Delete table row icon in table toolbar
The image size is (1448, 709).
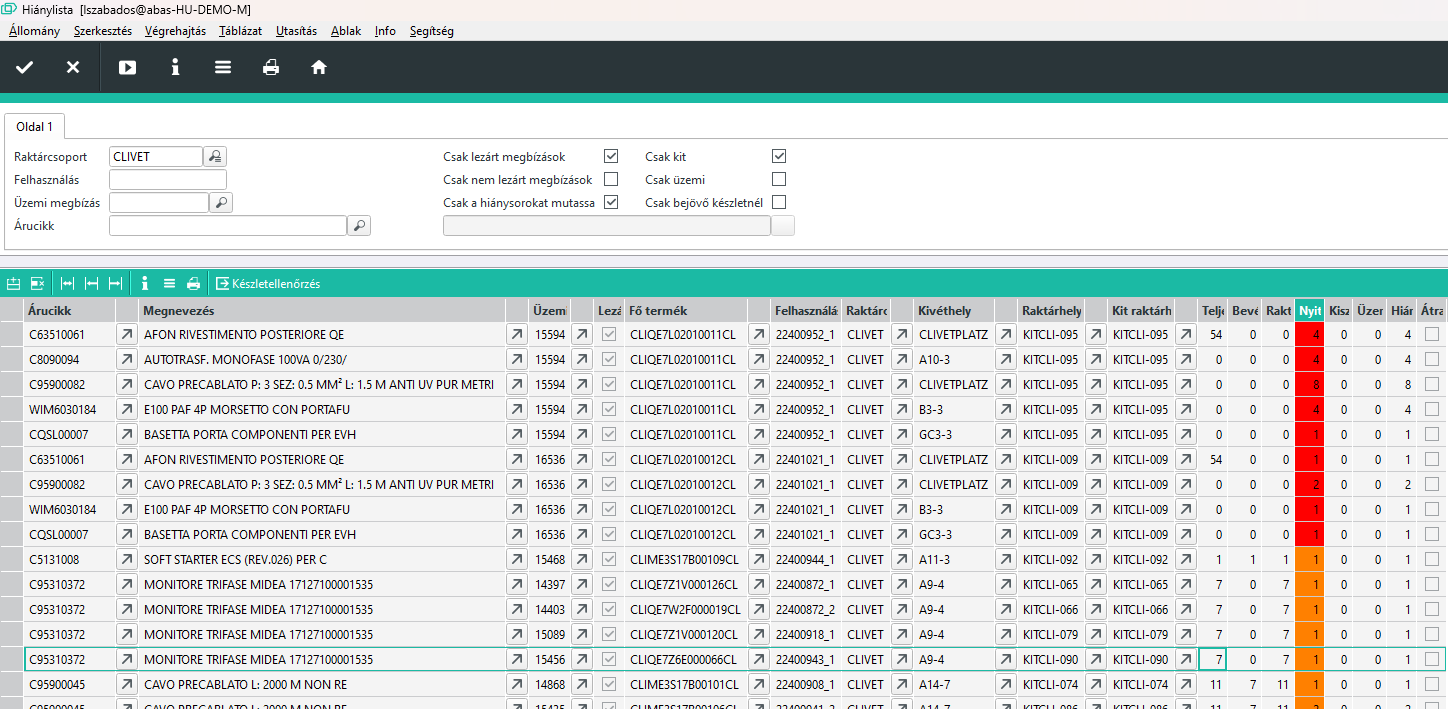(37, 284)
